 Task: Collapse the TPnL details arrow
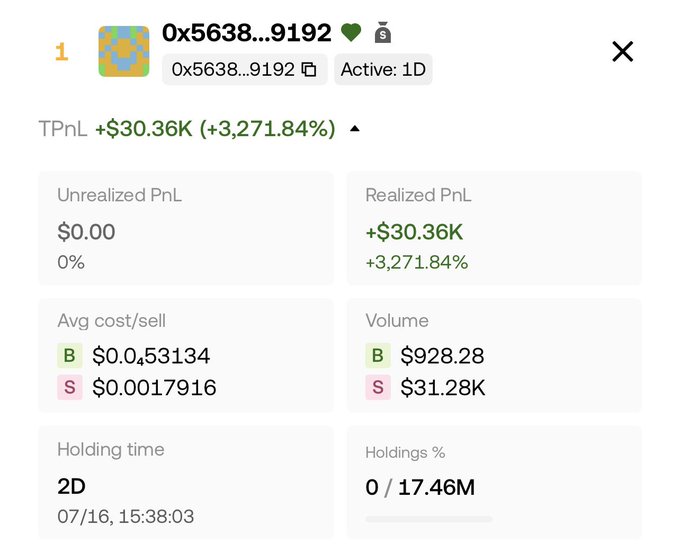point(355,128)
